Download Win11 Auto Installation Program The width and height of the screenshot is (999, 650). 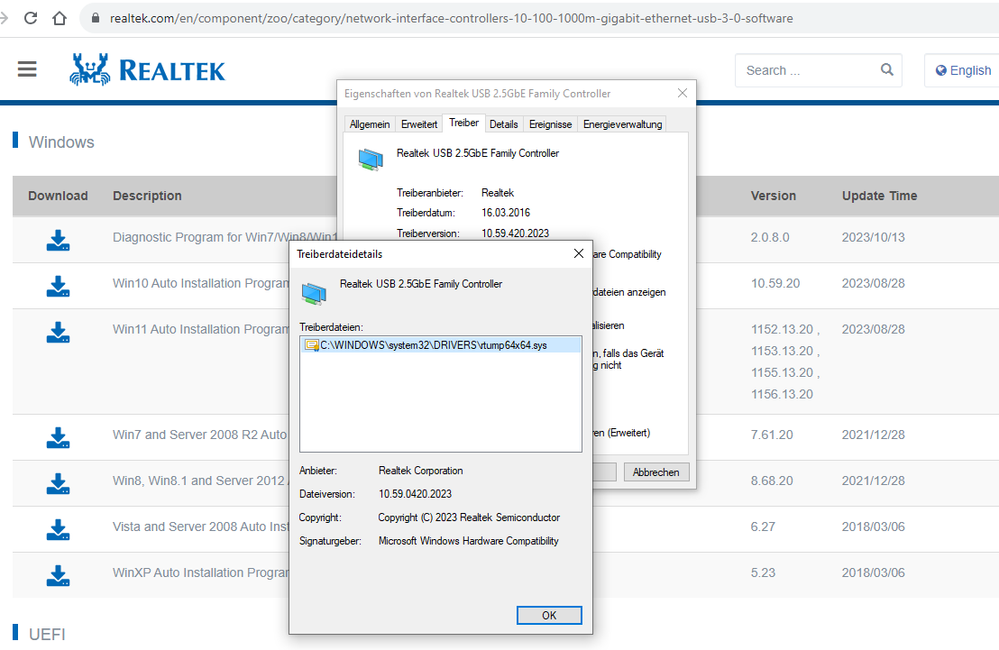tap(58, 331)
